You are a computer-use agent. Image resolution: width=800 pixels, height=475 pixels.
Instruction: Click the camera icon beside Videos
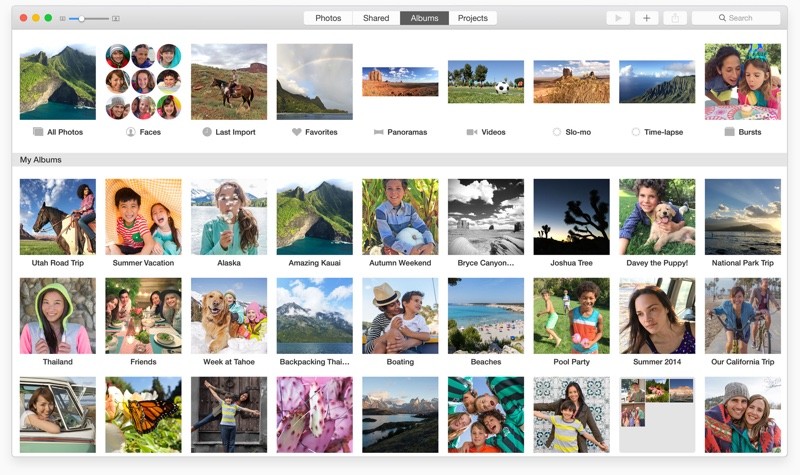(471, 132)
